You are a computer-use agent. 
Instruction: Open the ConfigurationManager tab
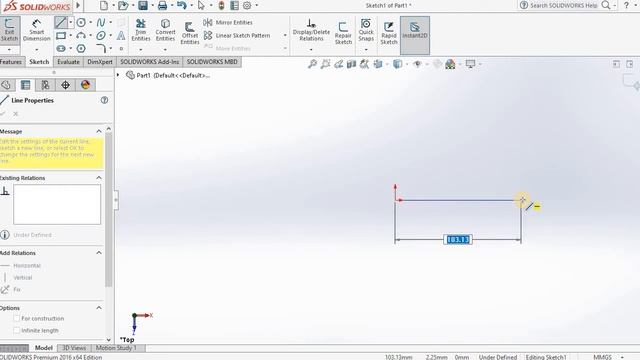pos(45,85)
